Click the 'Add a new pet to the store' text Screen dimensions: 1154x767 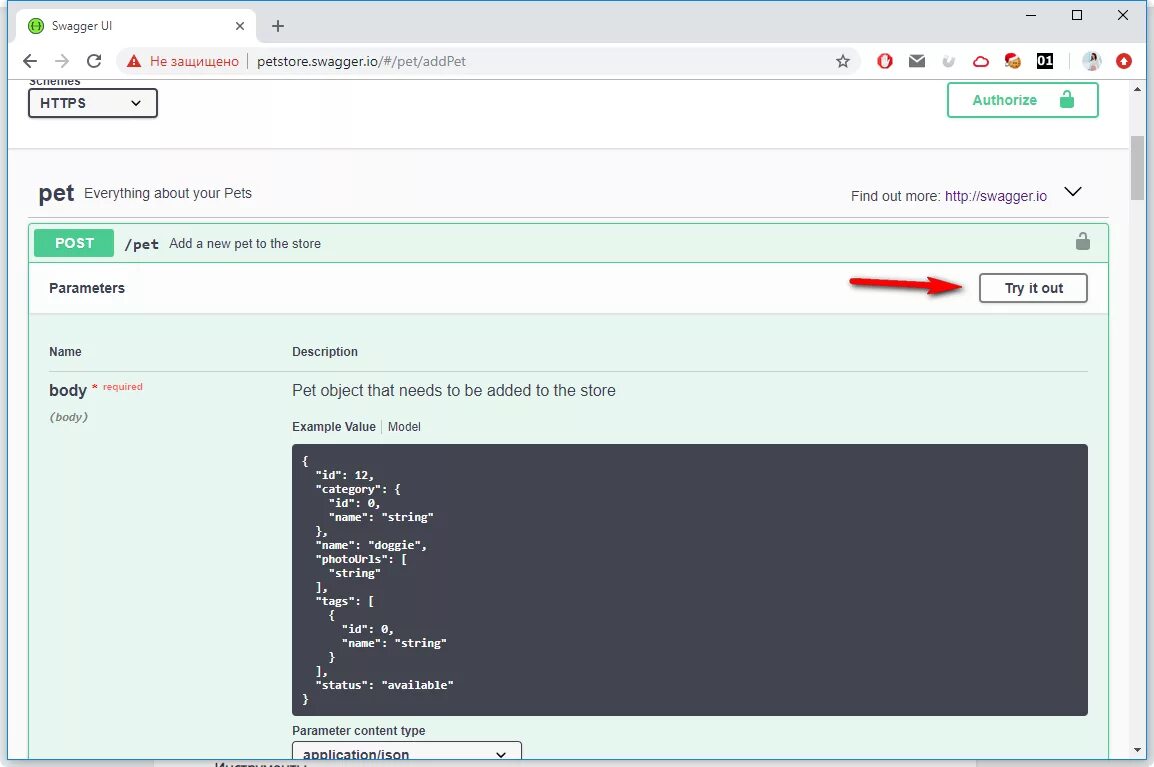[245, 244]
